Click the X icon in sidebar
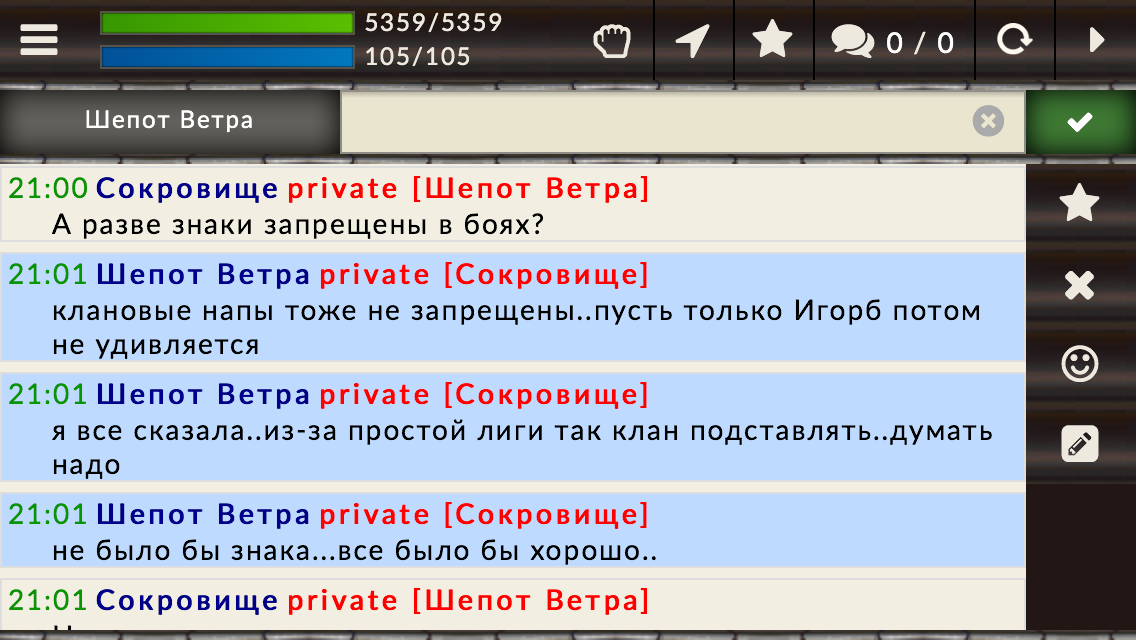1136x640 pixels. tap(1079, 285)
